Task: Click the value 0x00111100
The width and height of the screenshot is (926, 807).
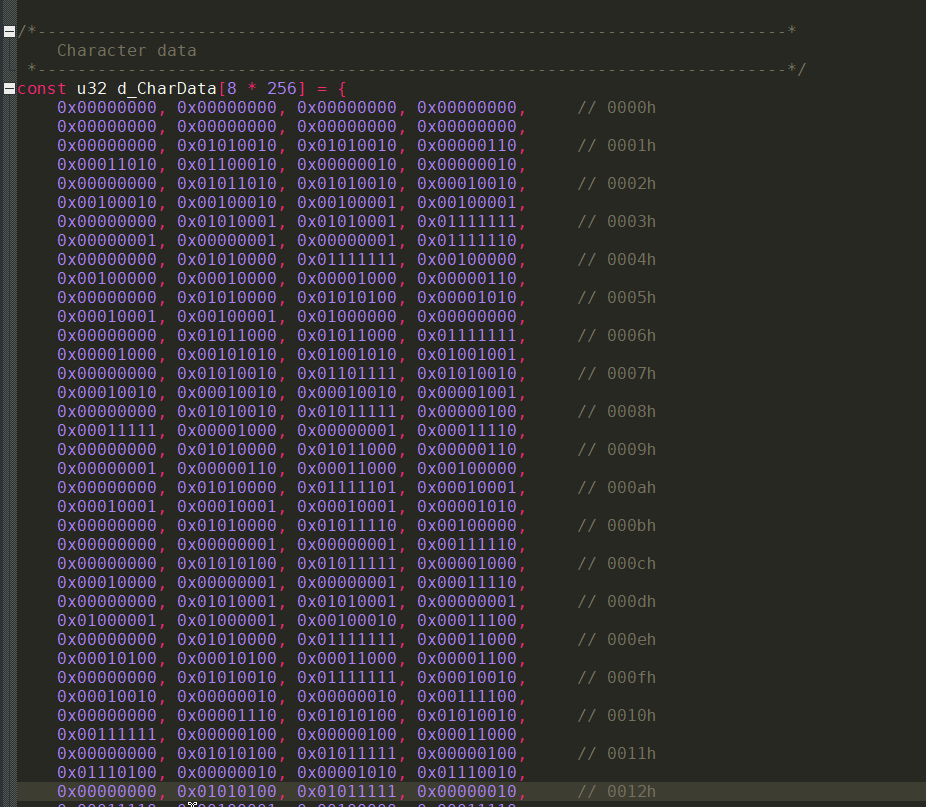Action: click(467, 697)
